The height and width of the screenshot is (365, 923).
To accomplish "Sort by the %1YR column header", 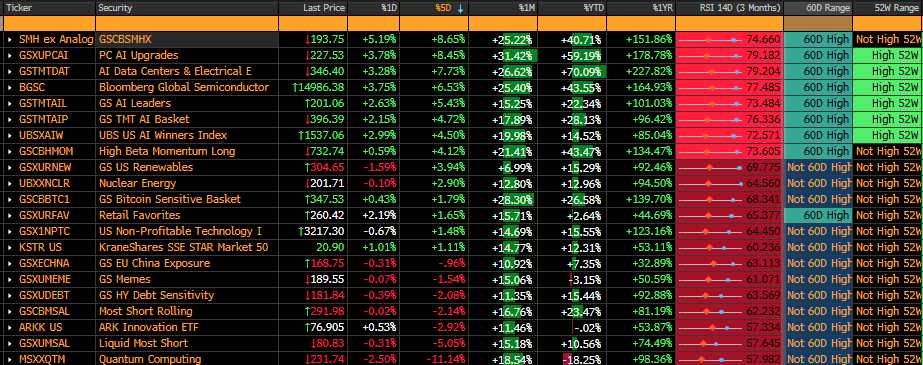I will (x=641, y=8).
